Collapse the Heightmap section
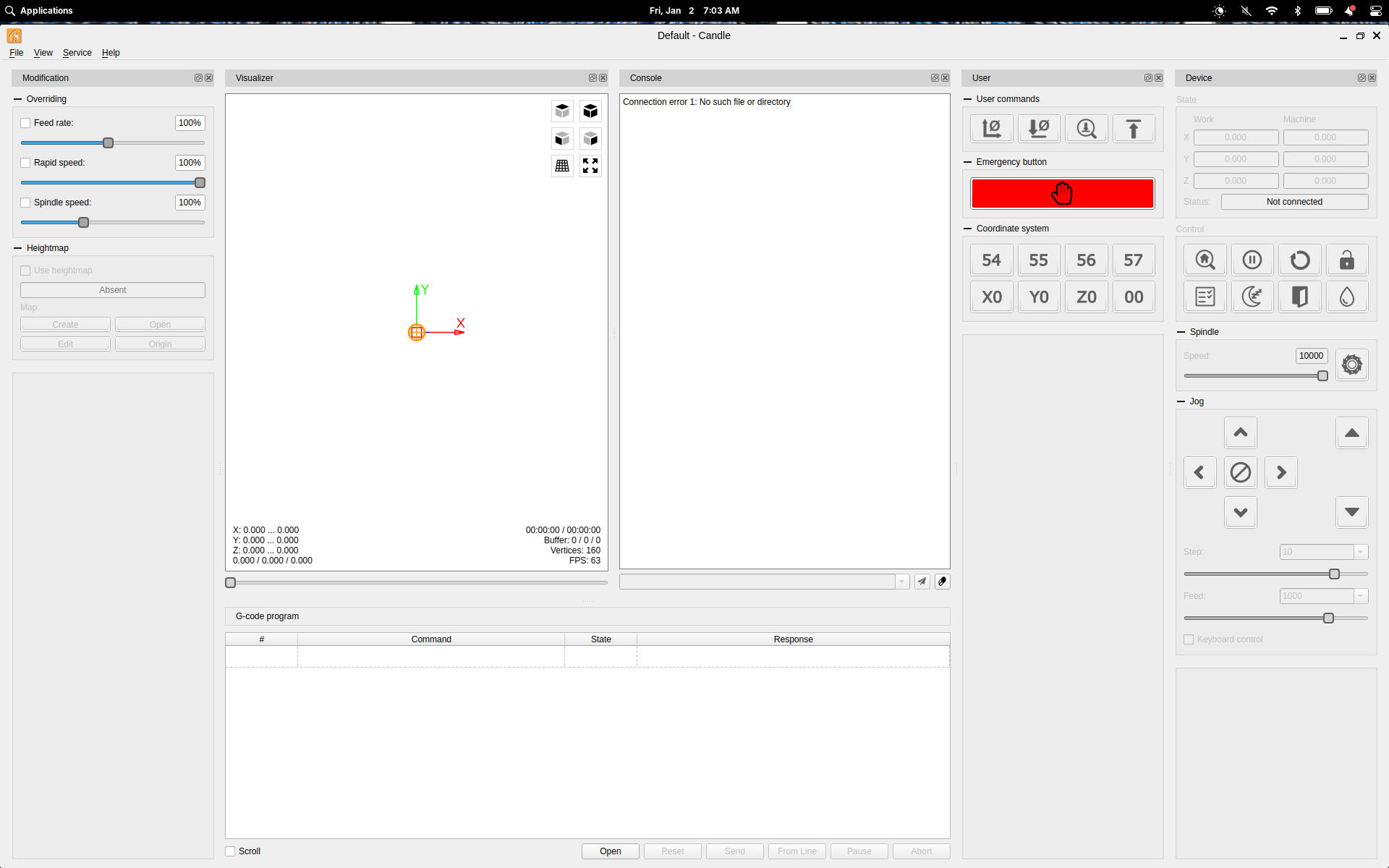The height and width of the screenshot is (868, 1389). pyautogui.click(x=17, y=248)
